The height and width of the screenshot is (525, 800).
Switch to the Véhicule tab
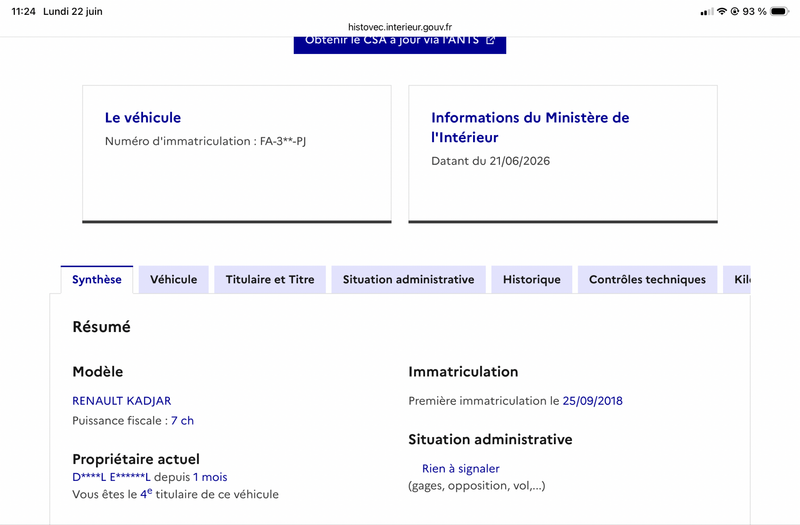click(173, 280)
